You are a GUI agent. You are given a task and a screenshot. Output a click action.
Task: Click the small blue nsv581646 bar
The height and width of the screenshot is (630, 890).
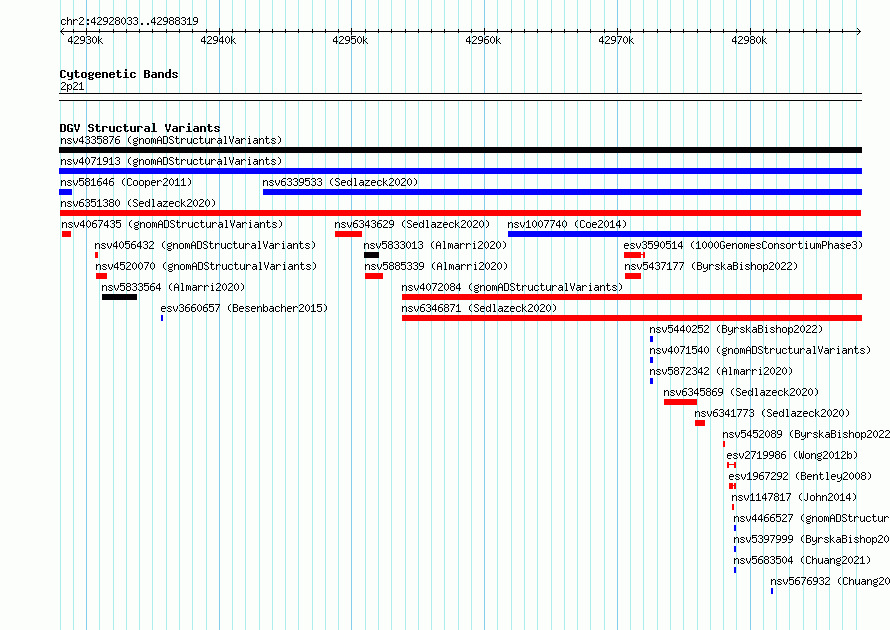[x=66, y=192]
